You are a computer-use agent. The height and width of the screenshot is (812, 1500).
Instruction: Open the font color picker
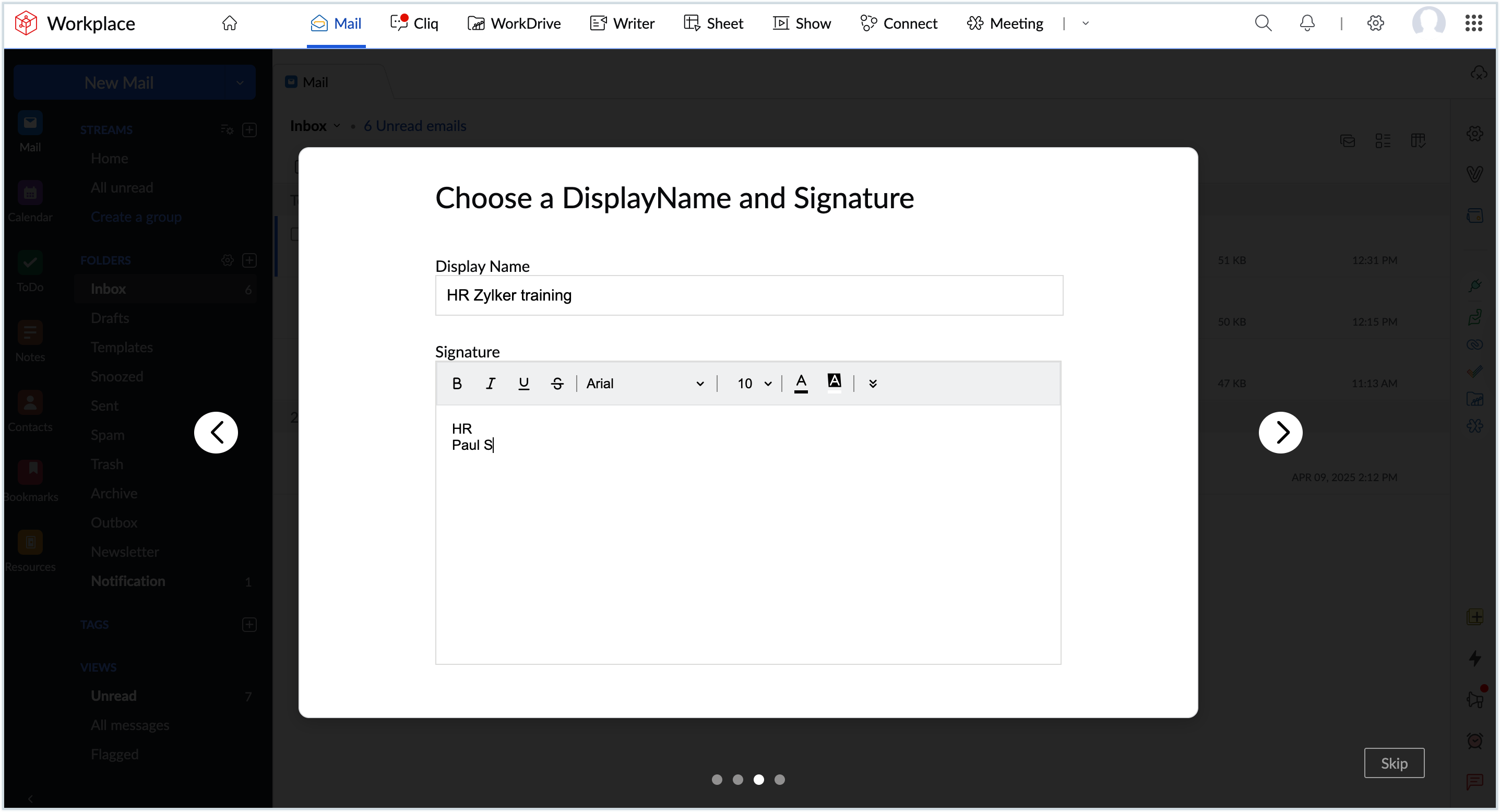pyautogui.click(x=802, y=383)
